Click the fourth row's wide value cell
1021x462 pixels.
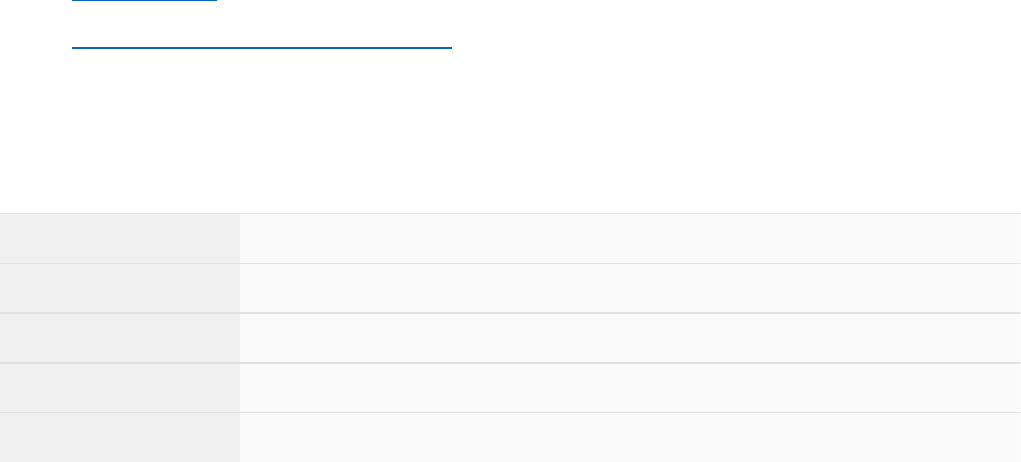tap(630, 388)
